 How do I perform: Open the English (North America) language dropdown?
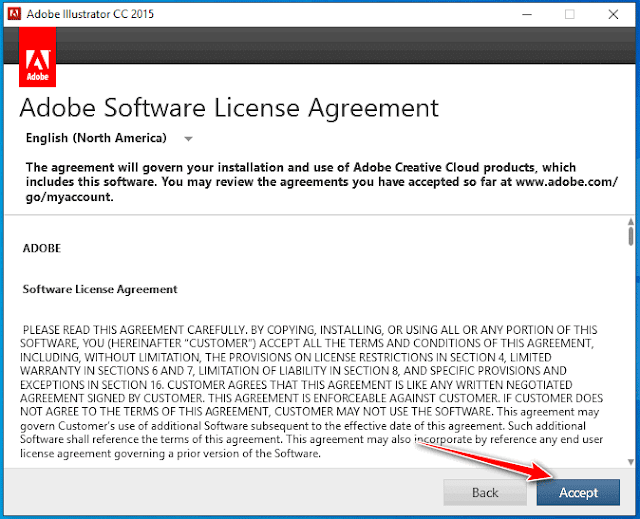pyautogui.click(x=109, y=138)
